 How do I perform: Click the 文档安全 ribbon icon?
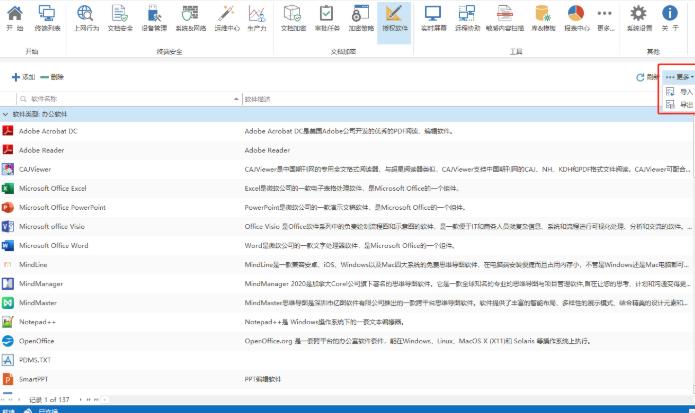118,18
